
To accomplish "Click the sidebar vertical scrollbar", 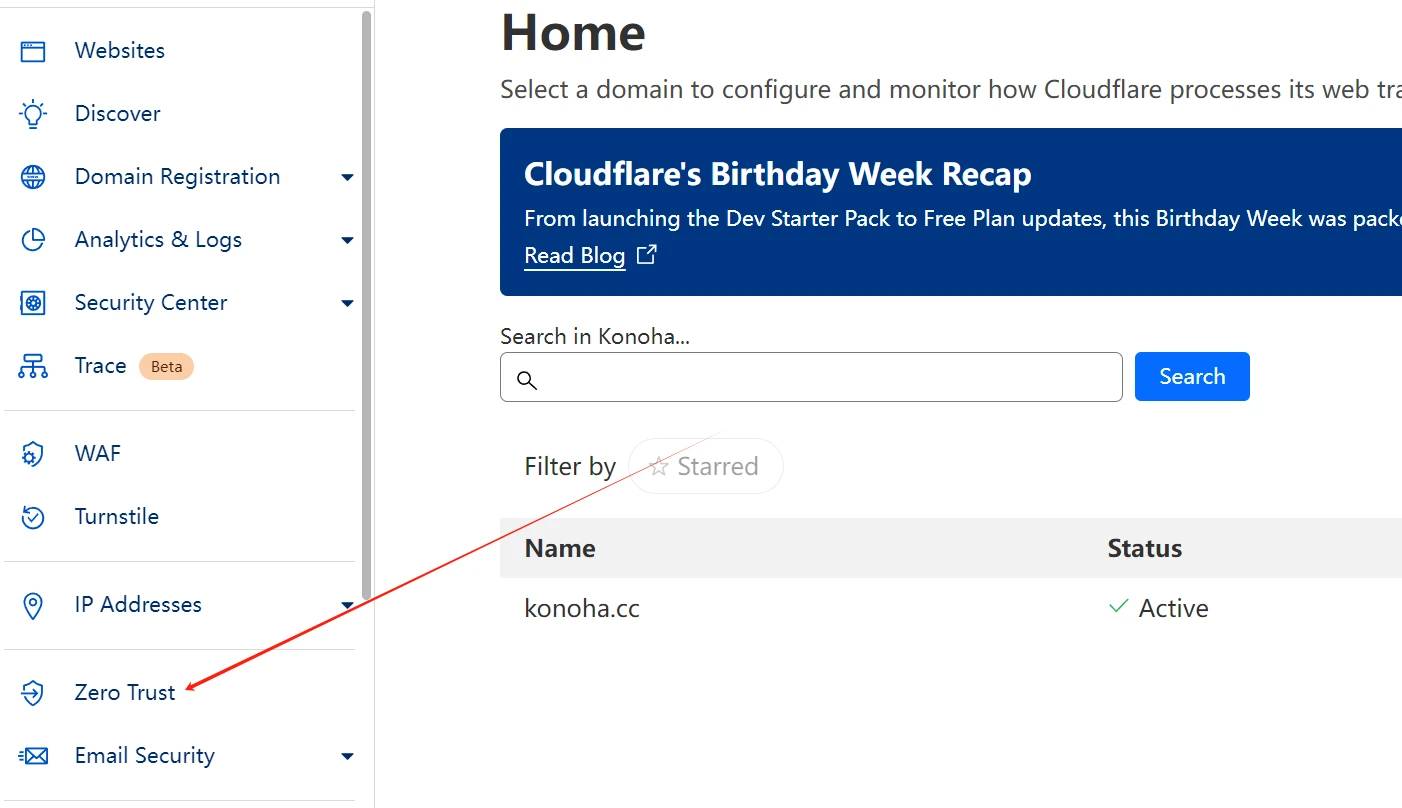I will tap(367, 305).
